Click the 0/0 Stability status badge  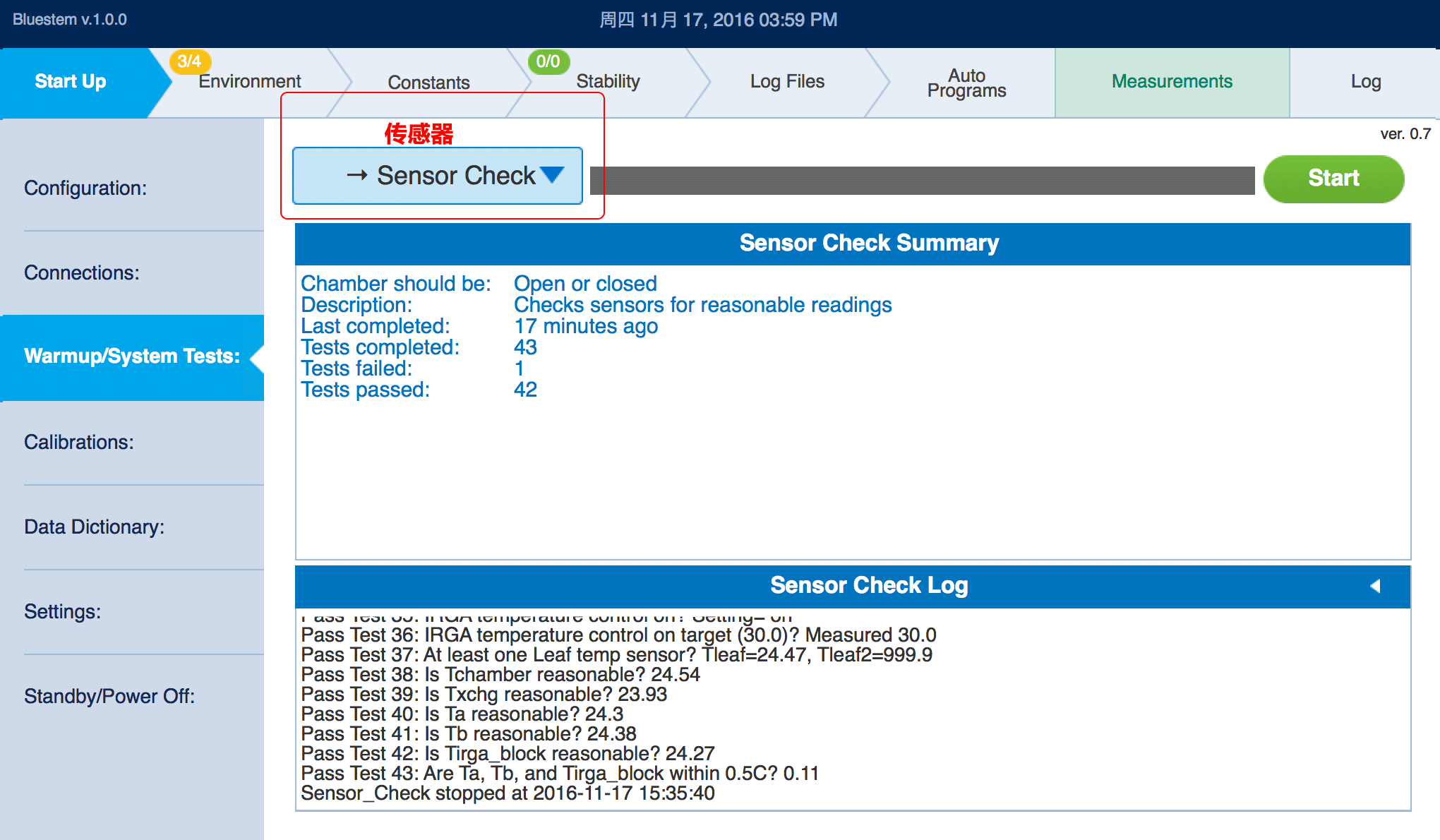click(x=548, y=61)
